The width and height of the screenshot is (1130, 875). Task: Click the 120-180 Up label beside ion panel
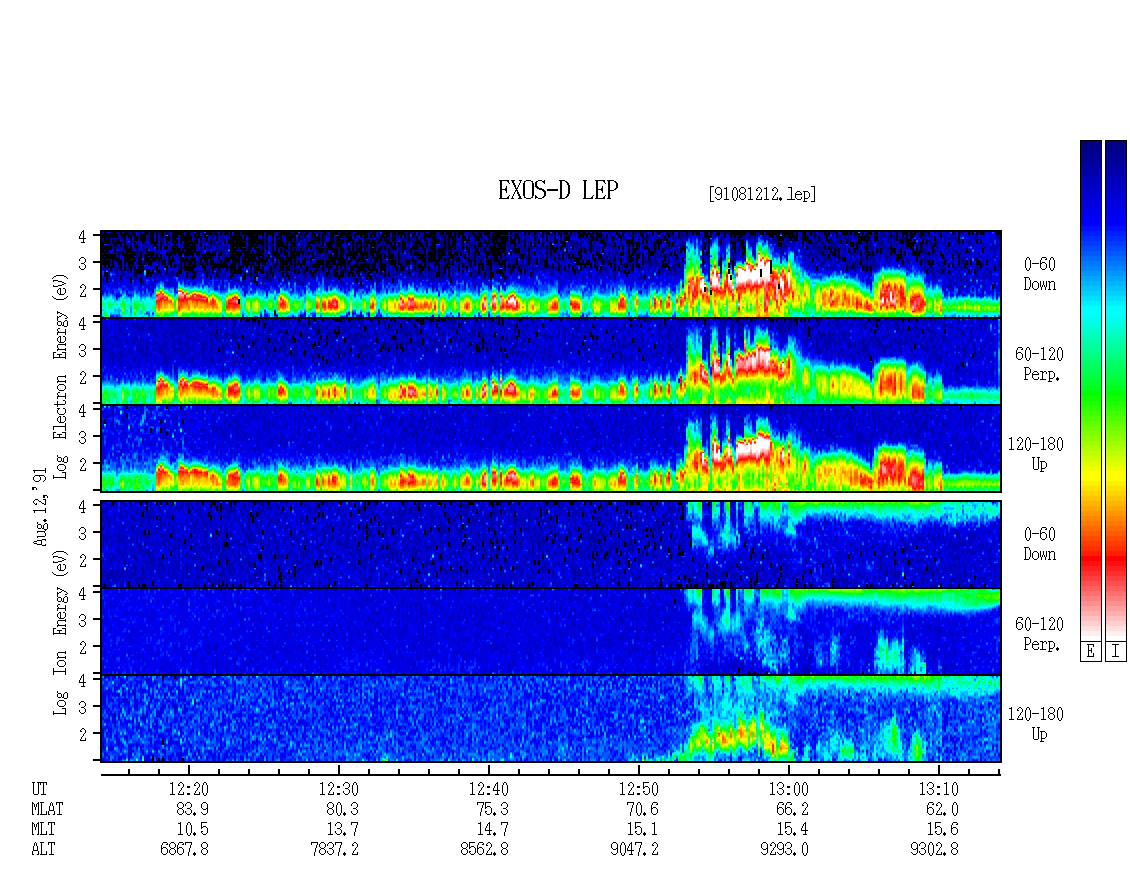(1036, 724)
